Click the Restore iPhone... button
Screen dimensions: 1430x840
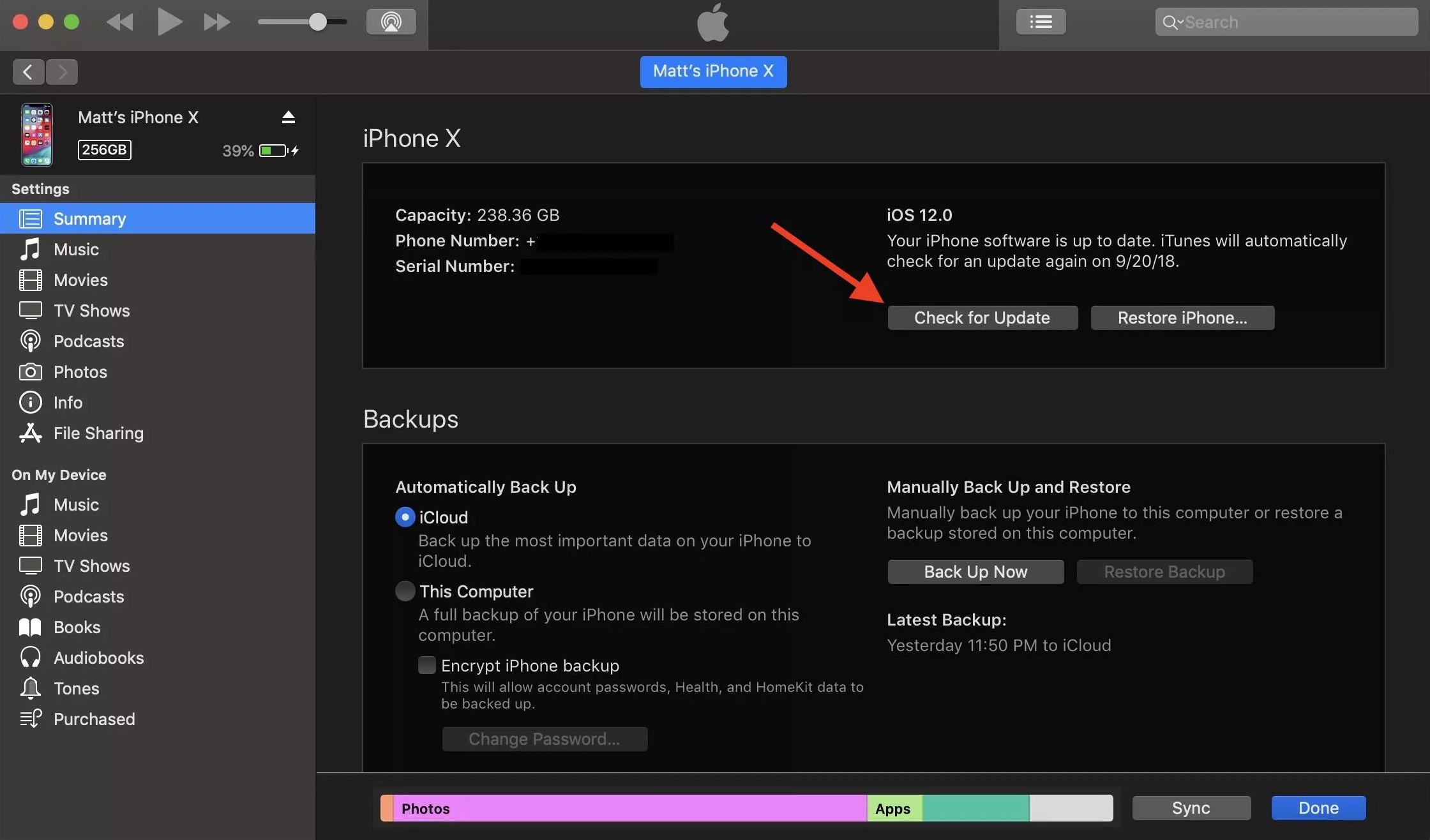coord(1182,318)
